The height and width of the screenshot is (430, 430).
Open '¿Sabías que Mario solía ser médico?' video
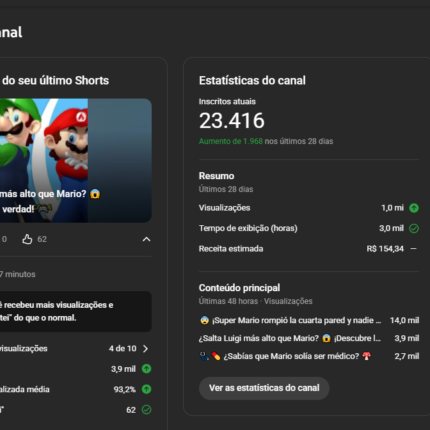285,356
